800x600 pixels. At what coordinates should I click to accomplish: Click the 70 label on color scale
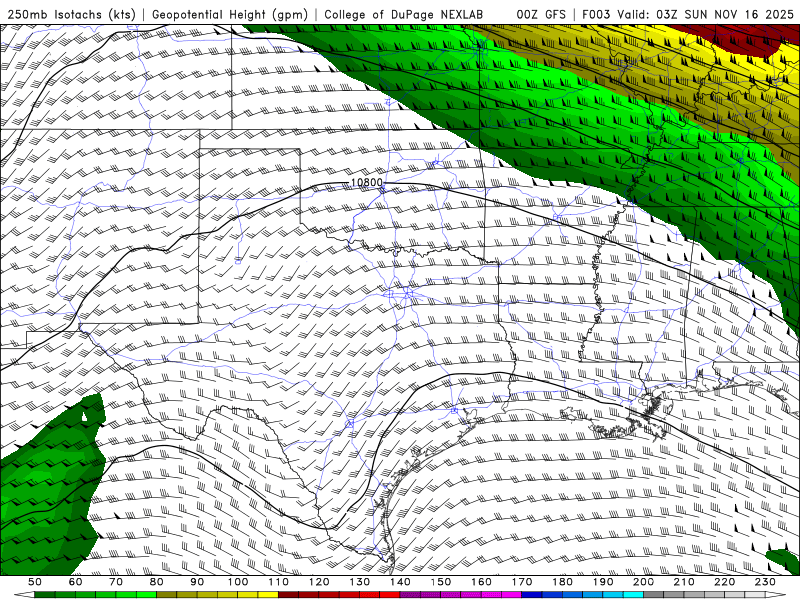[116, 582]
